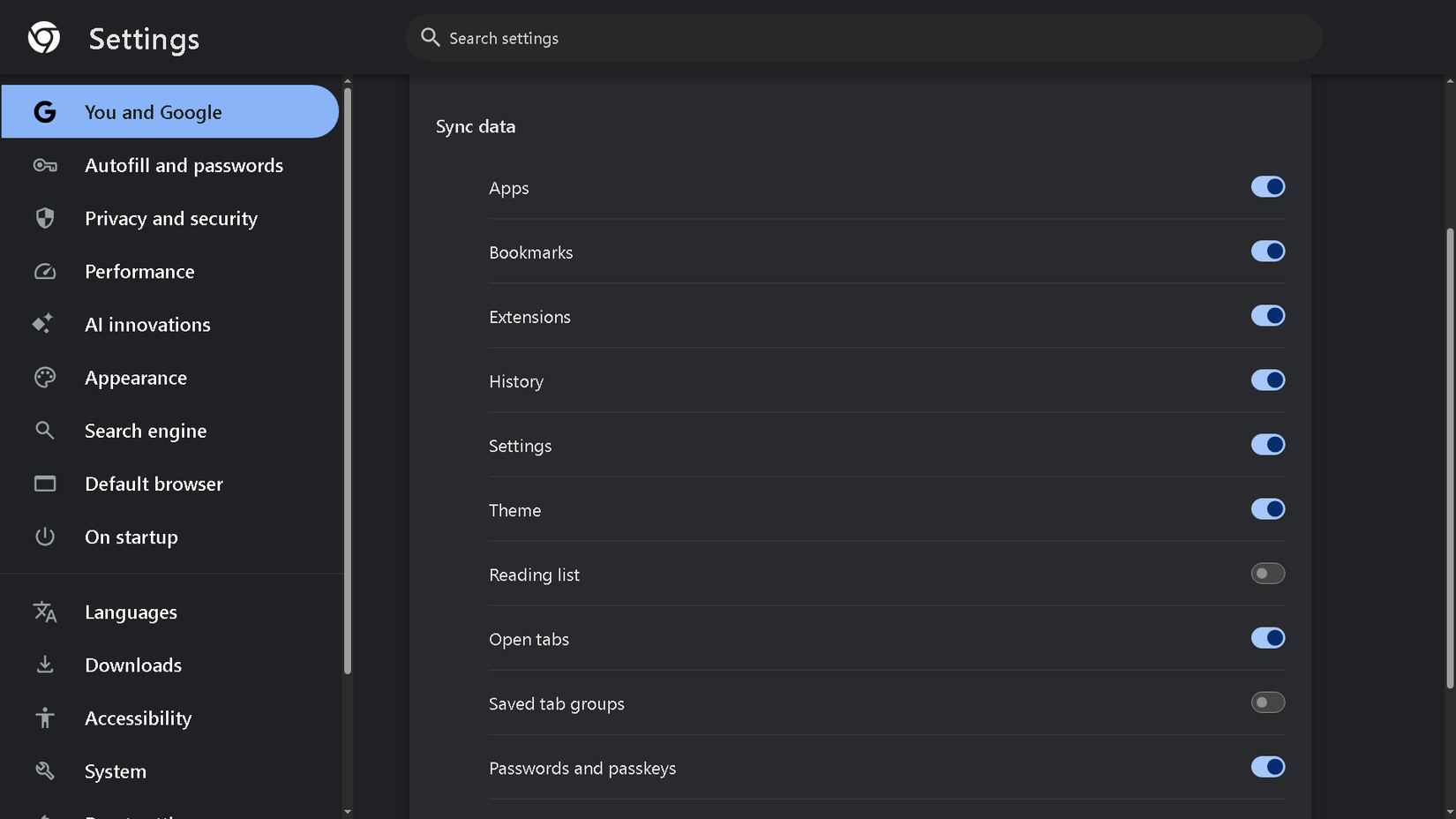Disable syncing of Bookmarks
The height and width of the screenshot is (819, 1456).
pos(1268,251)
